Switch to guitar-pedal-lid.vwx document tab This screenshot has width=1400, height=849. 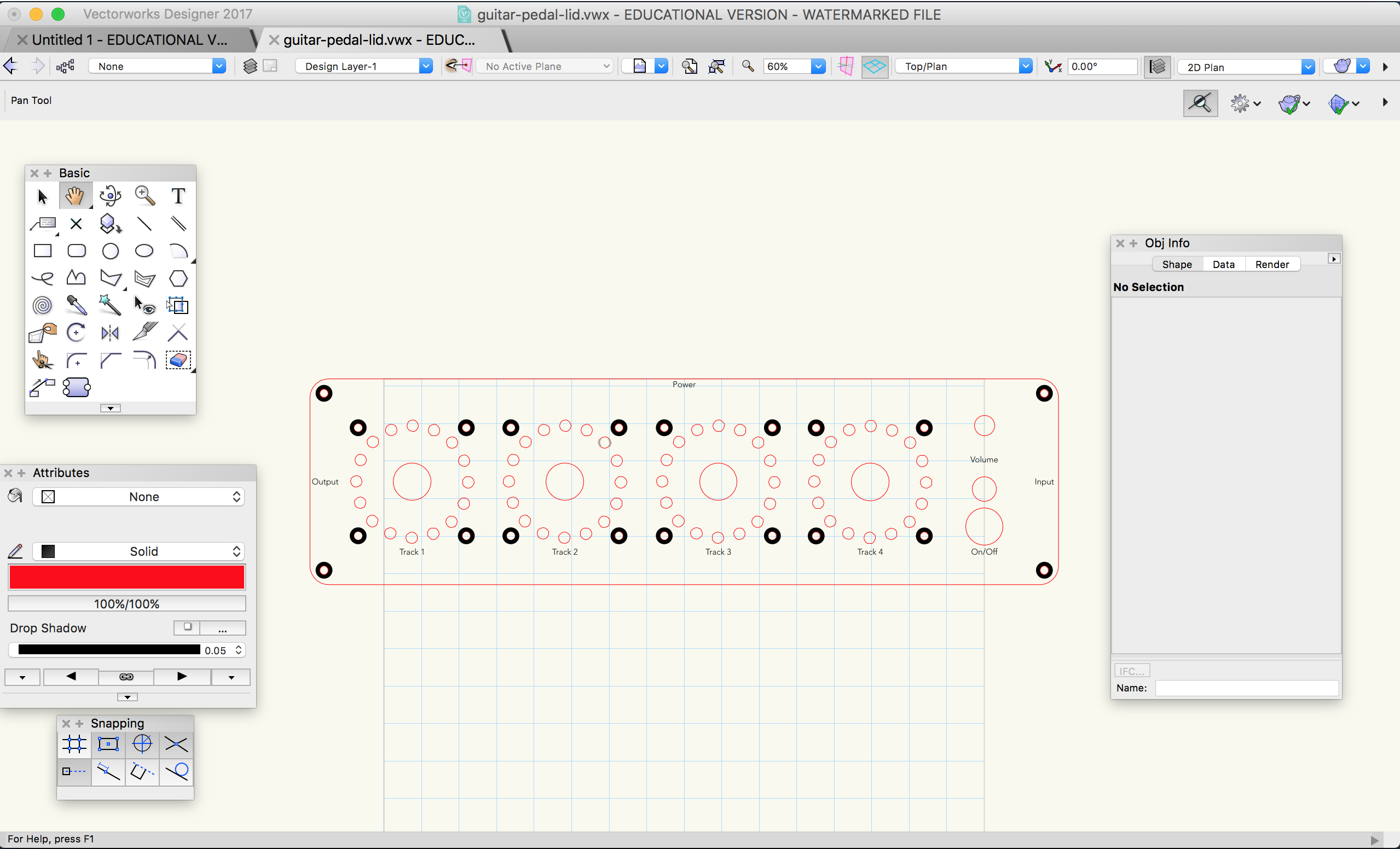pyautogui.click(x=379, y=40)
